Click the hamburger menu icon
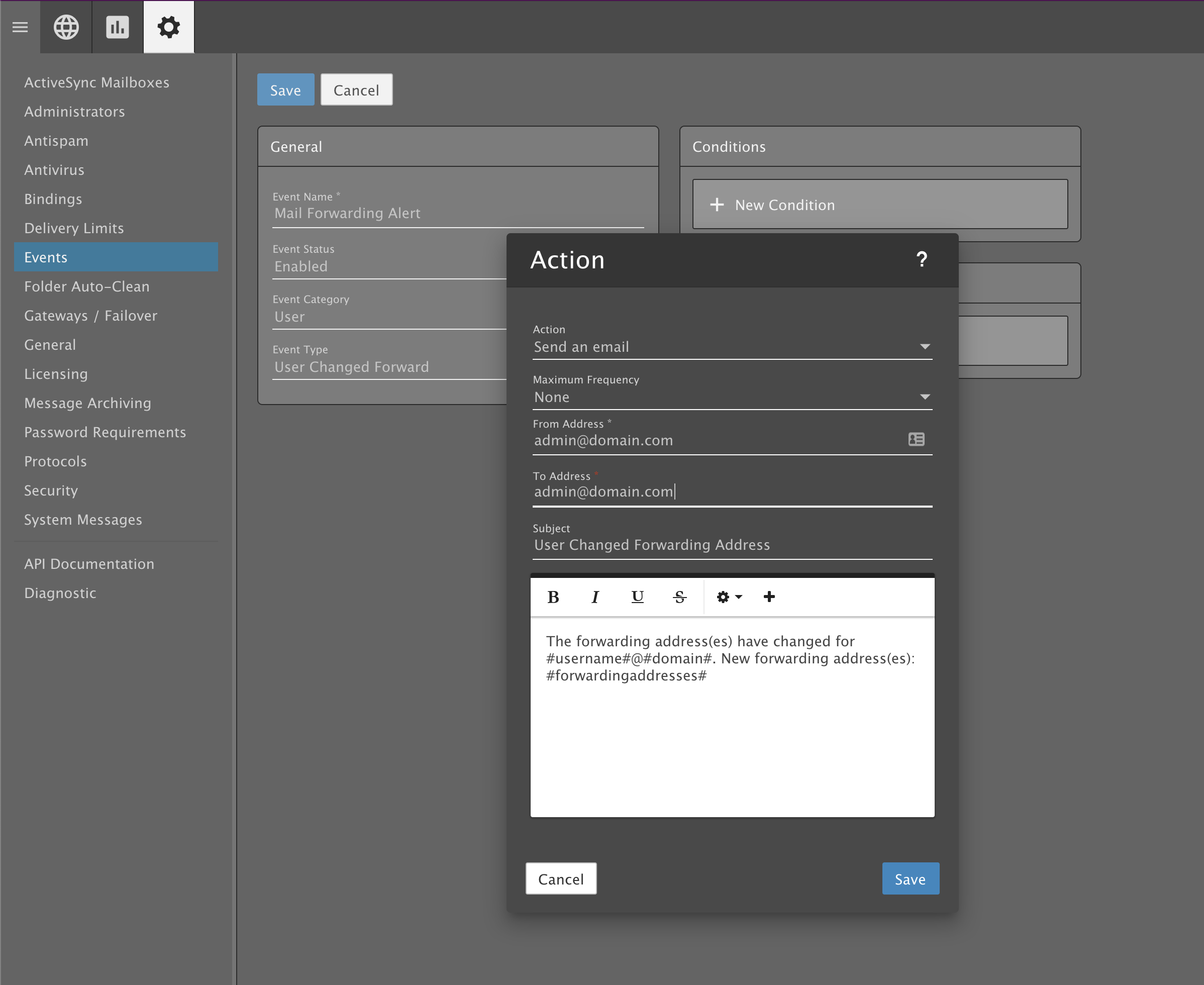Screen dimensions: 1204x985 point(20,27)
